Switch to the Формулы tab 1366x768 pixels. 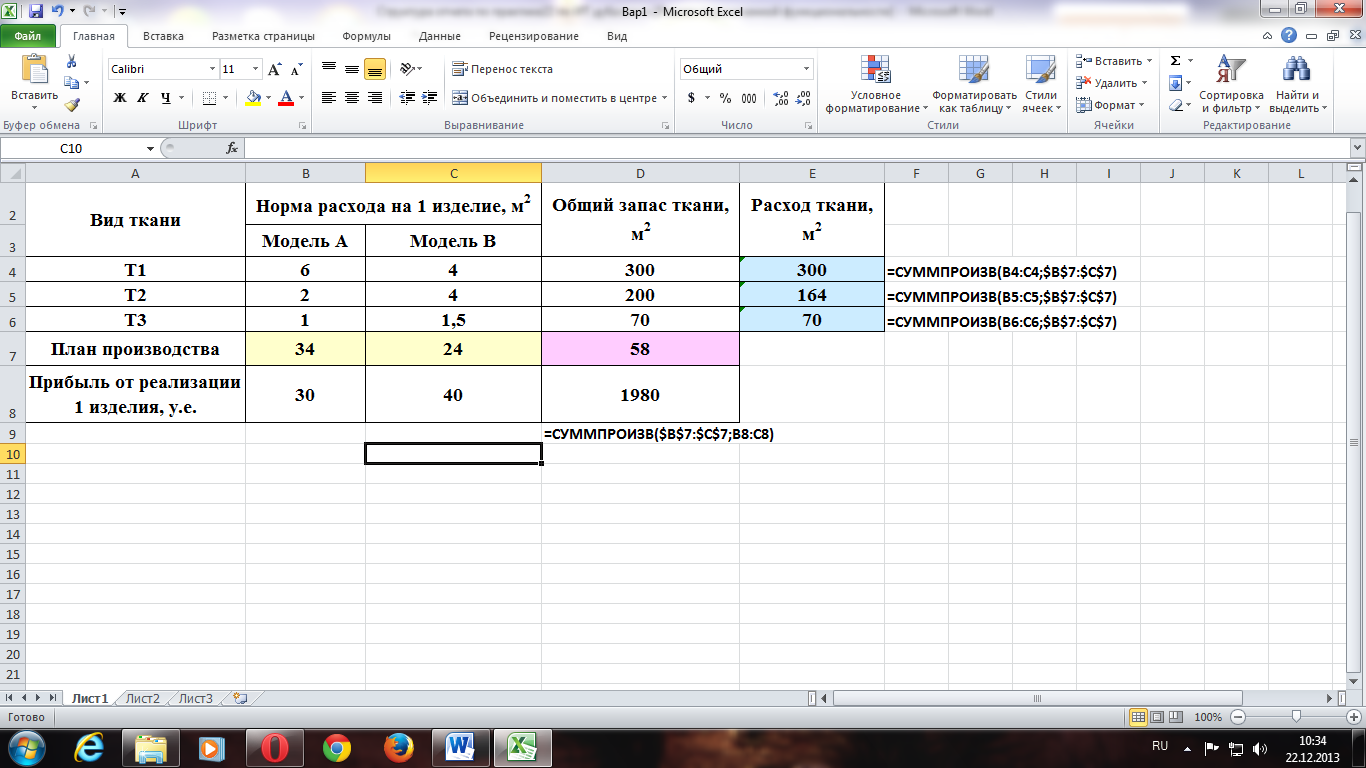point(366,36)
